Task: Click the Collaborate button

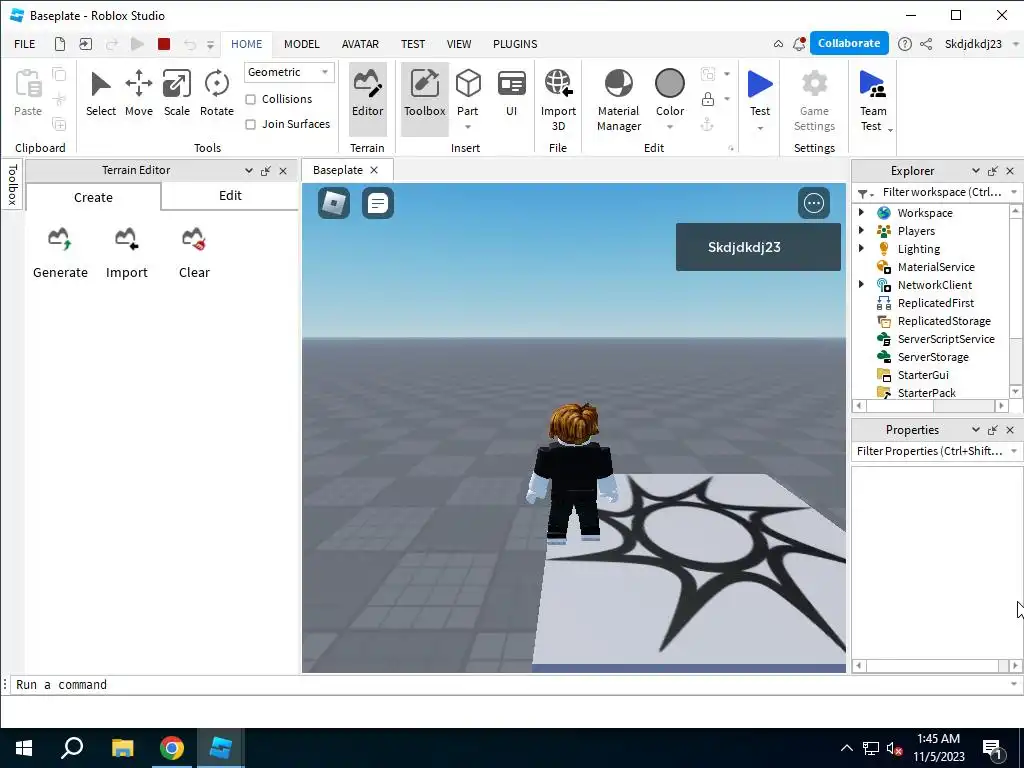Action: point(849,43)
